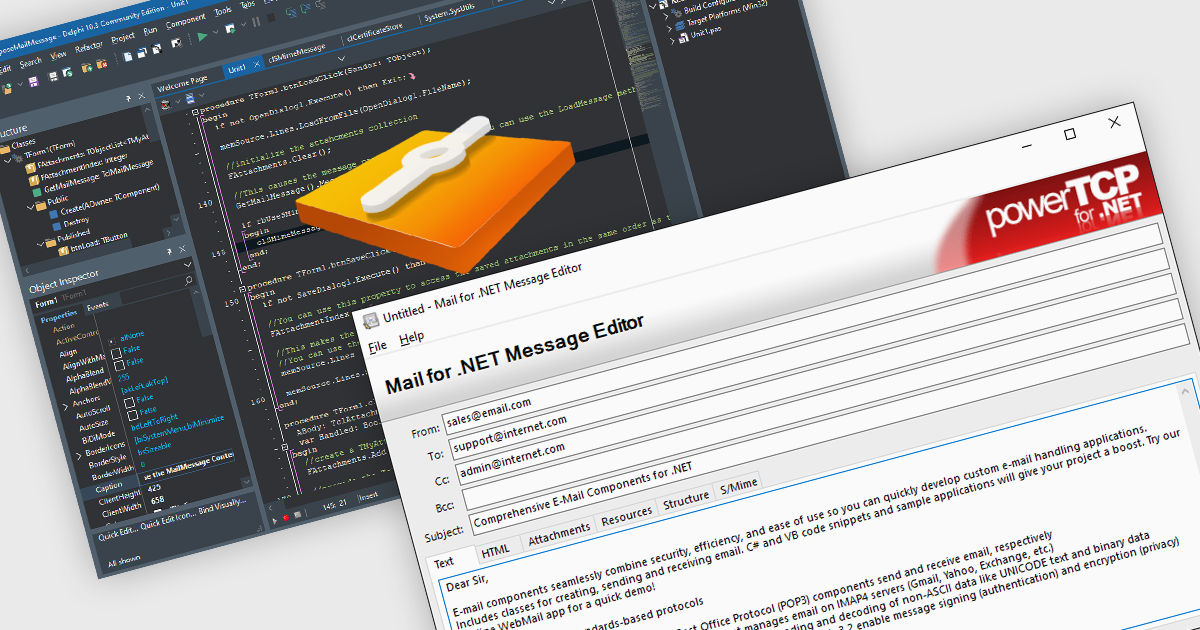Click the Object Inspector search magnifier icon

pos(188,280)
